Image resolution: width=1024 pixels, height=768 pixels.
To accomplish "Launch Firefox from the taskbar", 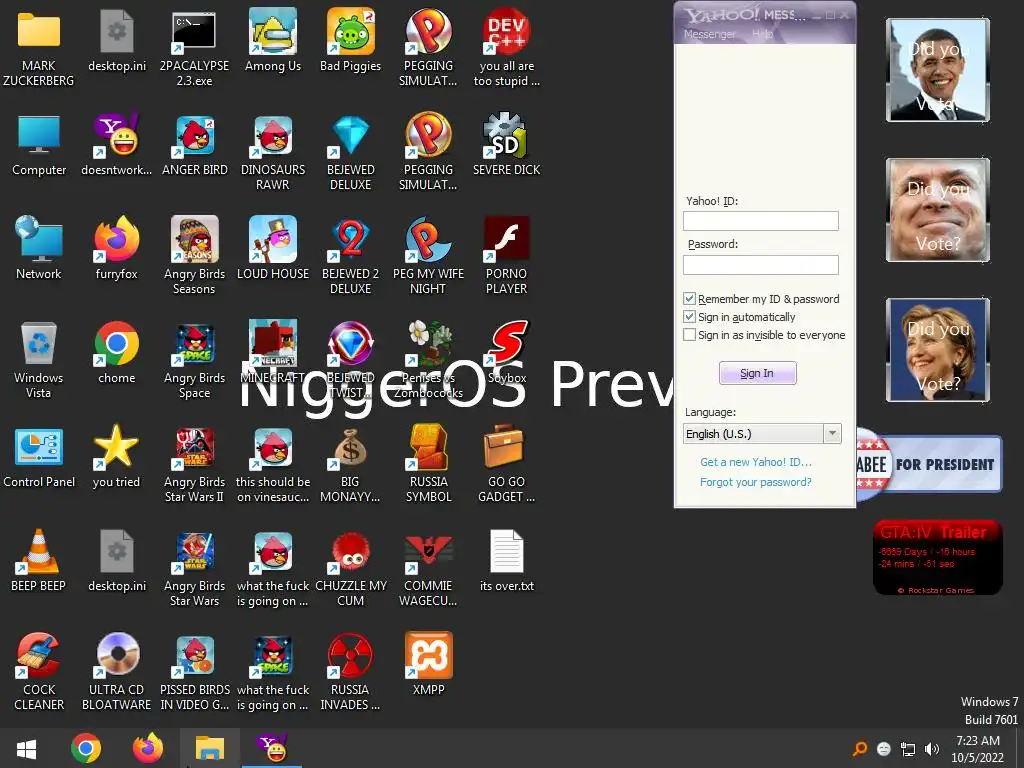I will 148,748.
